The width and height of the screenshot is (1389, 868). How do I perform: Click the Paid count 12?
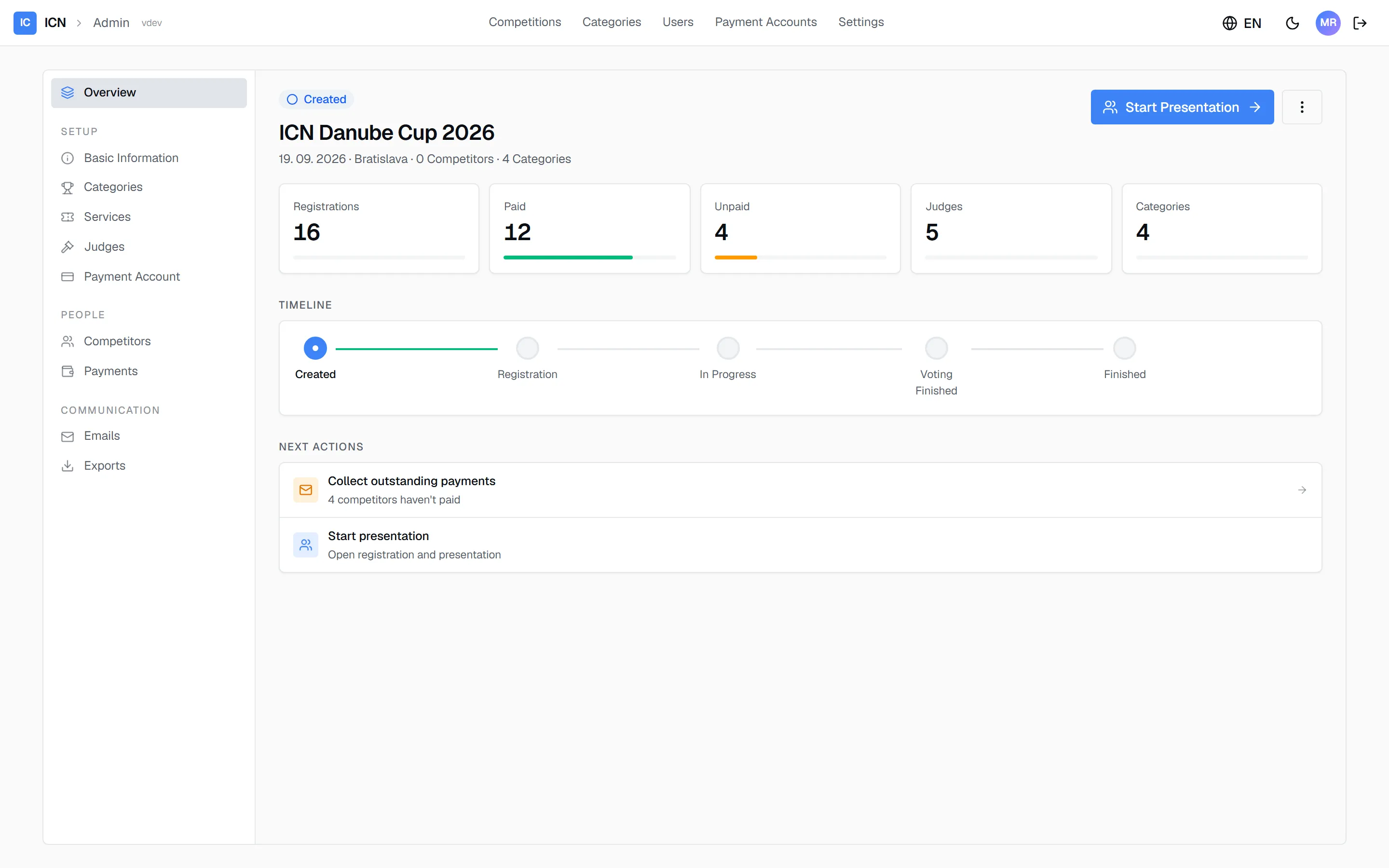click(x=517, y=232)
